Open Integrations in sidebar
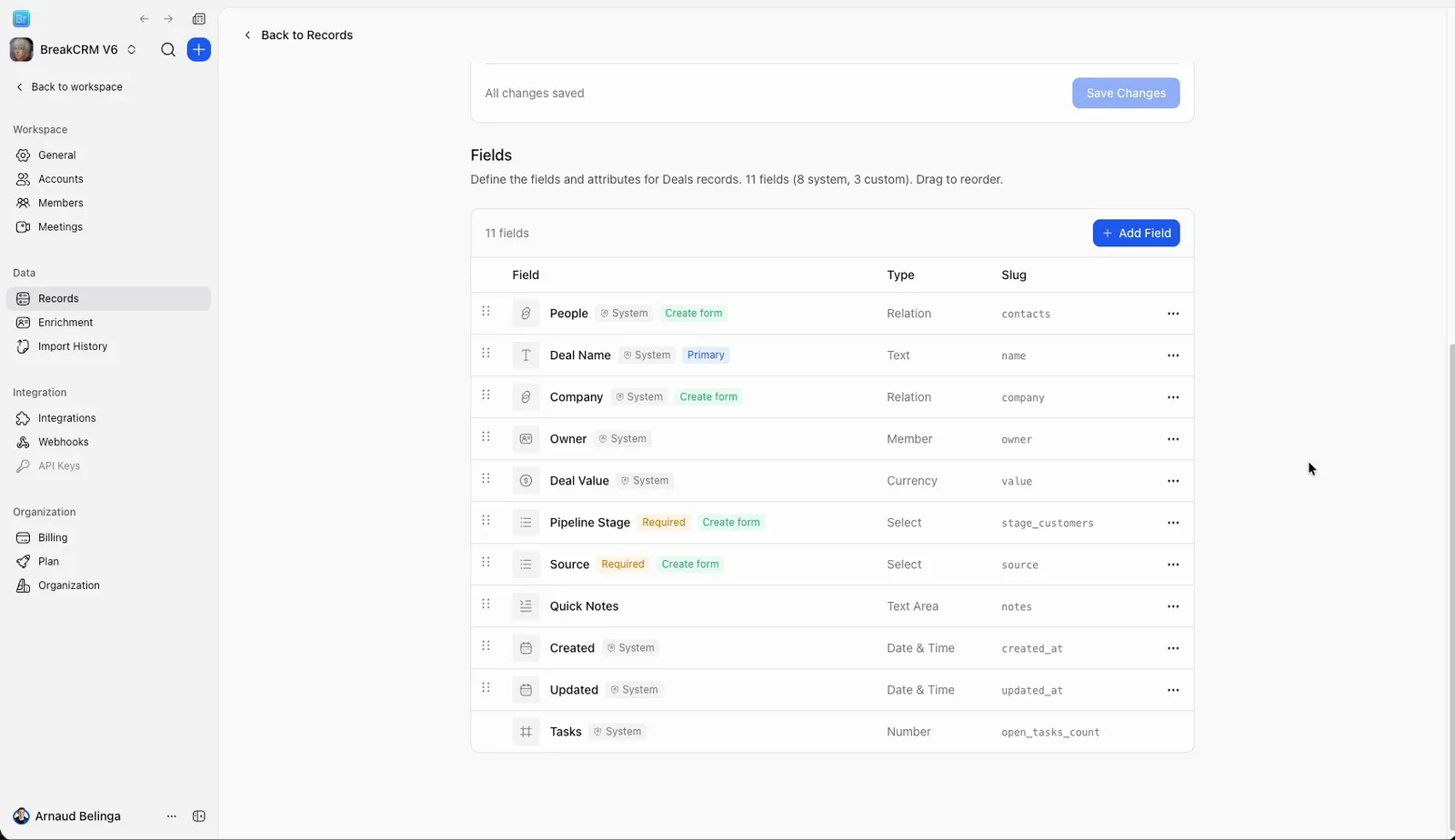 [108, 418]
